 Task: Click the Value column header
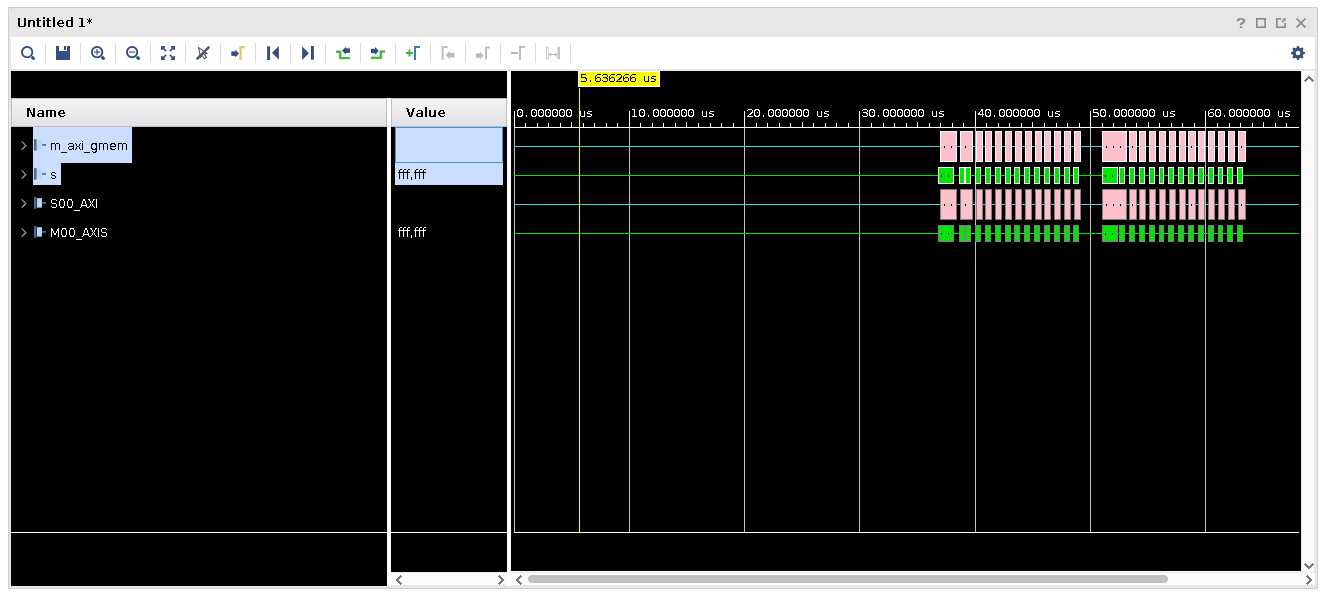(425, 113)
